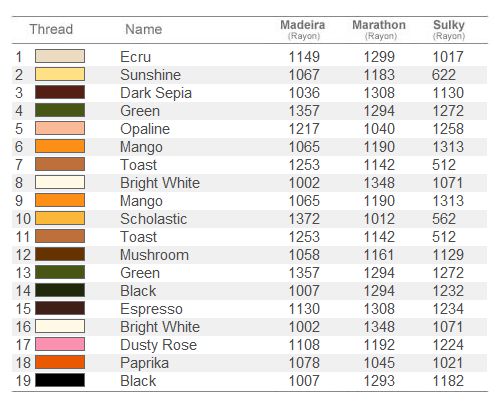Select Sulky code 622 for Sunshine

[x=444, y=75]
